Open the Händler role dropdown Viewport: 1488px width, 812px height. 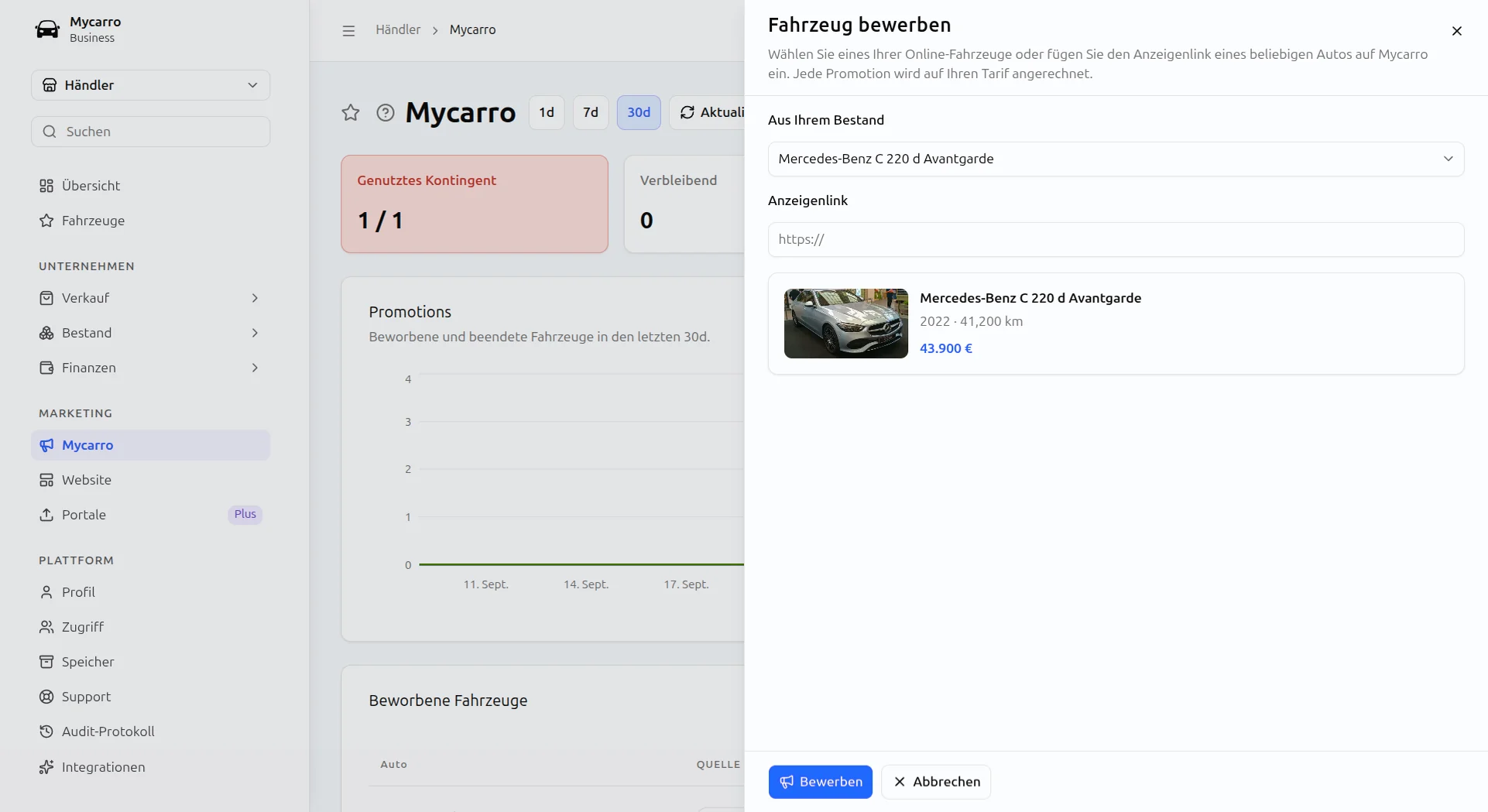click(150, 85)
